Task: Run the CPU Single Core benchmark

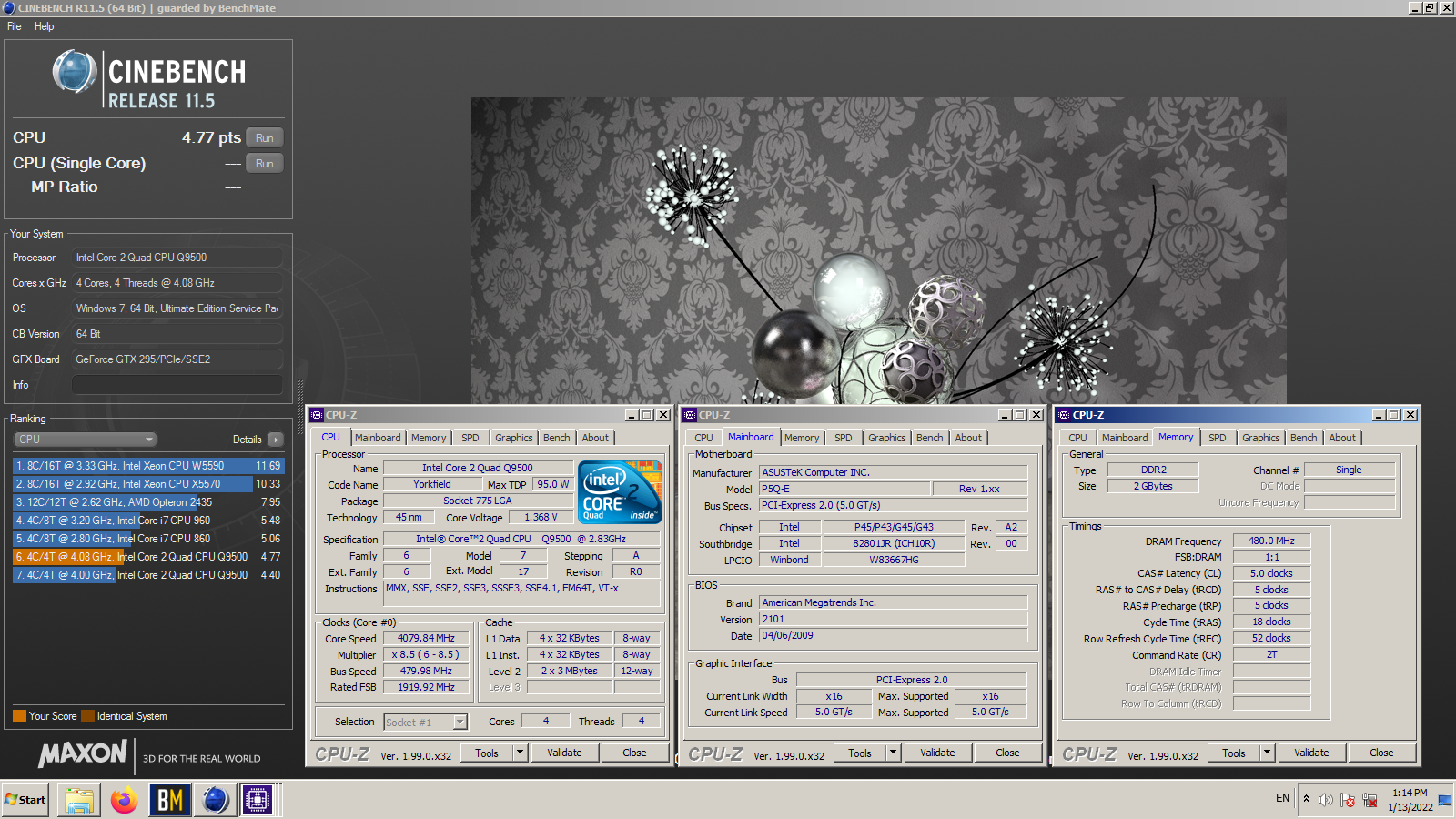Action: (x=265, y=164)
